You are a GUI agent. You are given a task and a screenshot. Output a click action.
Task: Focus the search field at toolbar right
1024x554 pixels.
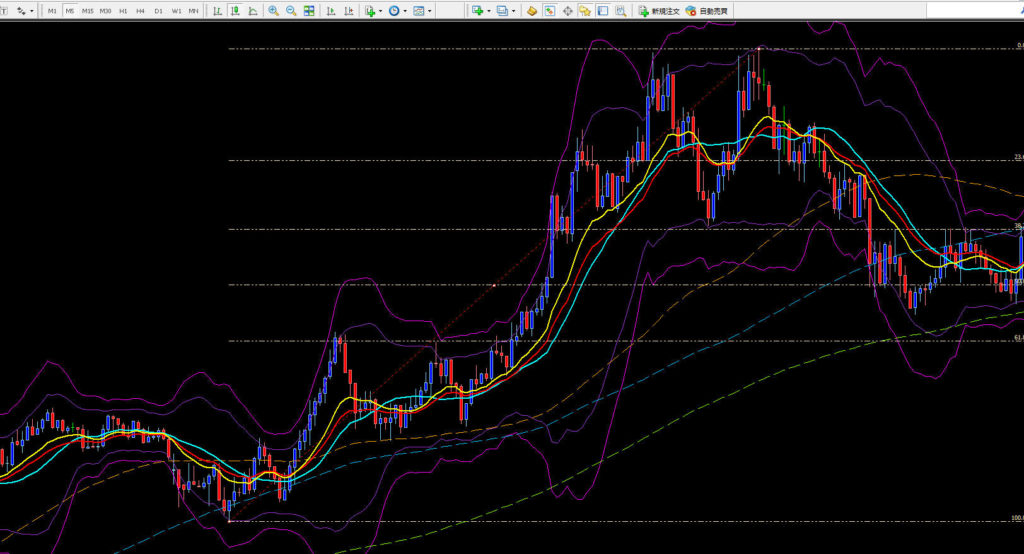pyautogui.click(x=974, y=10)
